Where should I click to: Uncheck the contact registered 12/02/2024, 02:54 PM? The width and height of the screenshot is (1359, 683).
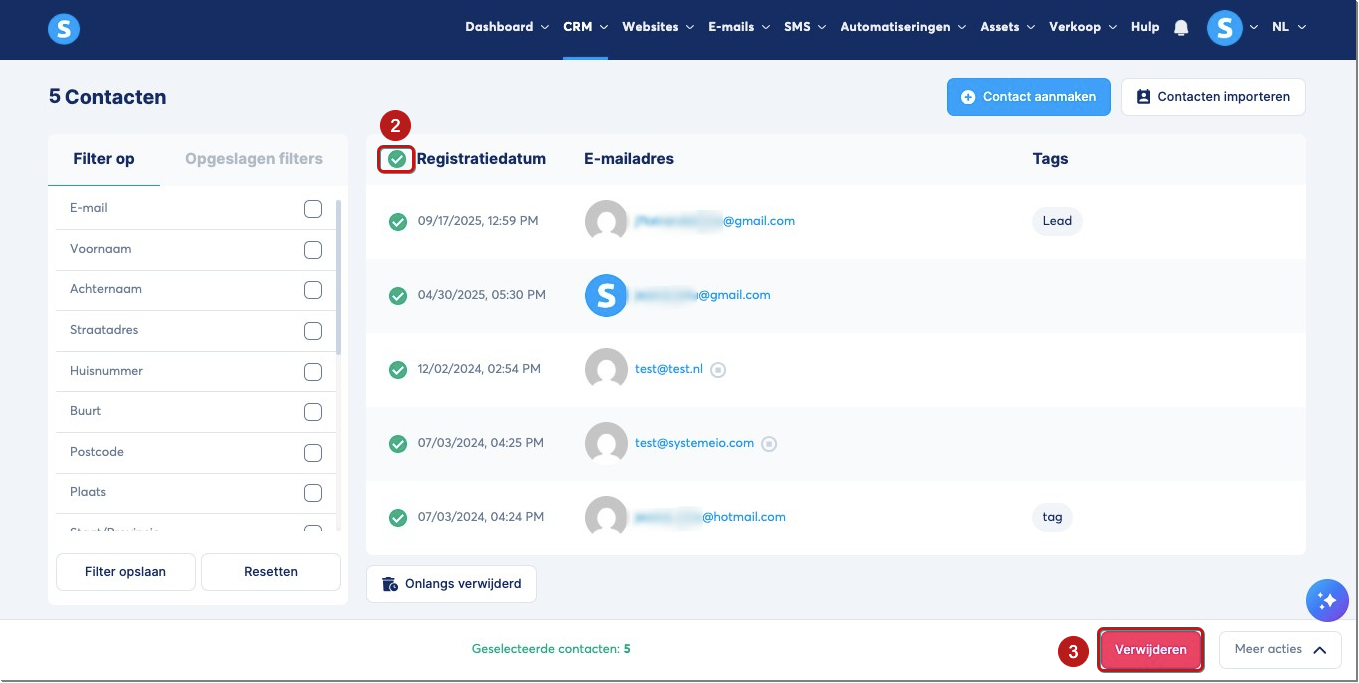pyautogui.click(x=398, y=370)
